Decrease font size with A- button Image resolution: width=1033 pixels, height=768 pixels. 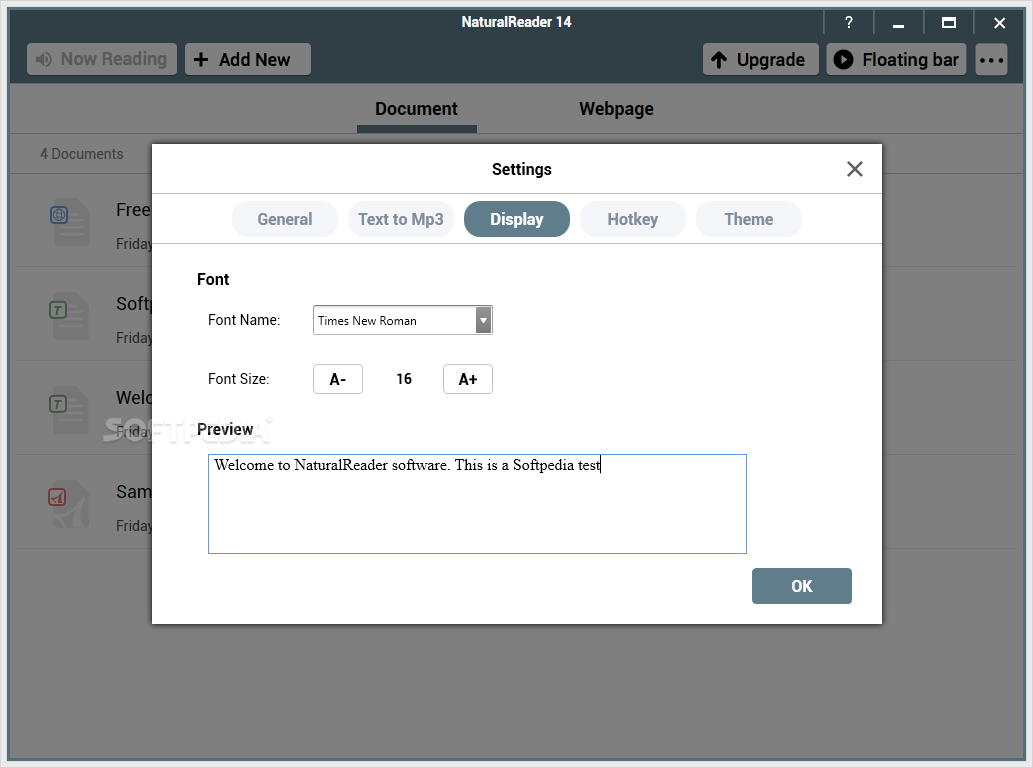pos(337,379)
